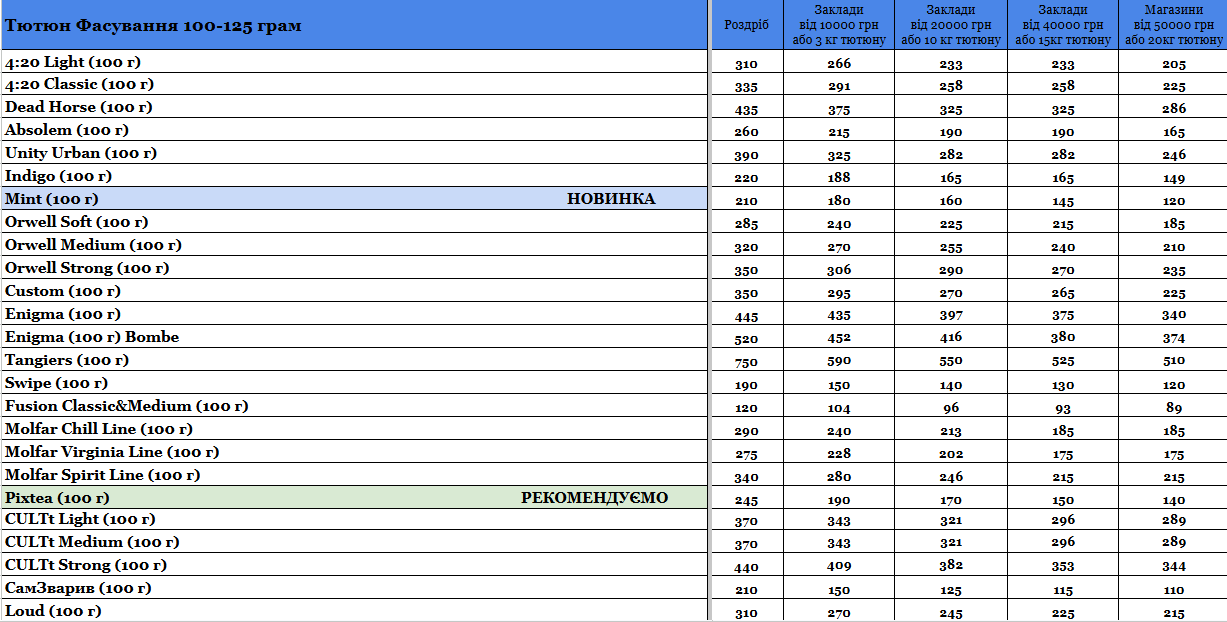The height and width of the screenshot is (622, 1227).
Task: Select Unity Urban shop price 246
Action: tap(1174, 154)
